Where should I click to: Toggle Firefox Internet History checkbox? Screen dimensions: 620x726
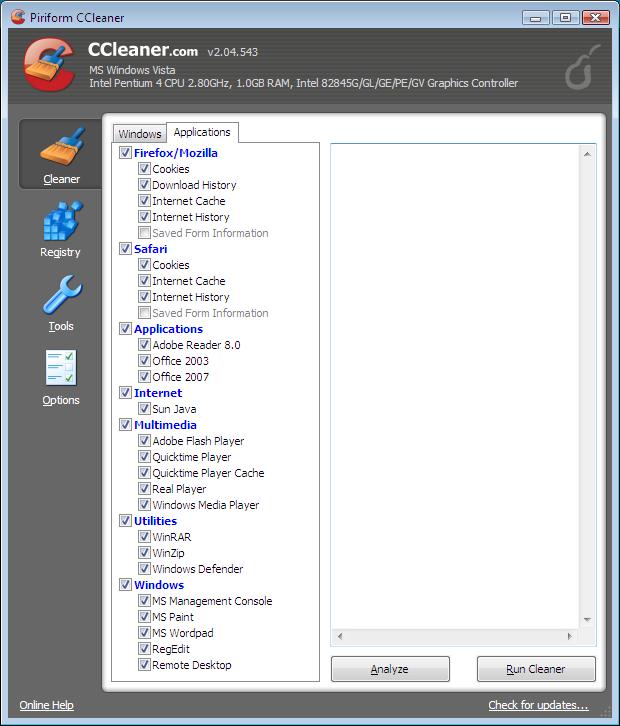[144, 217]
